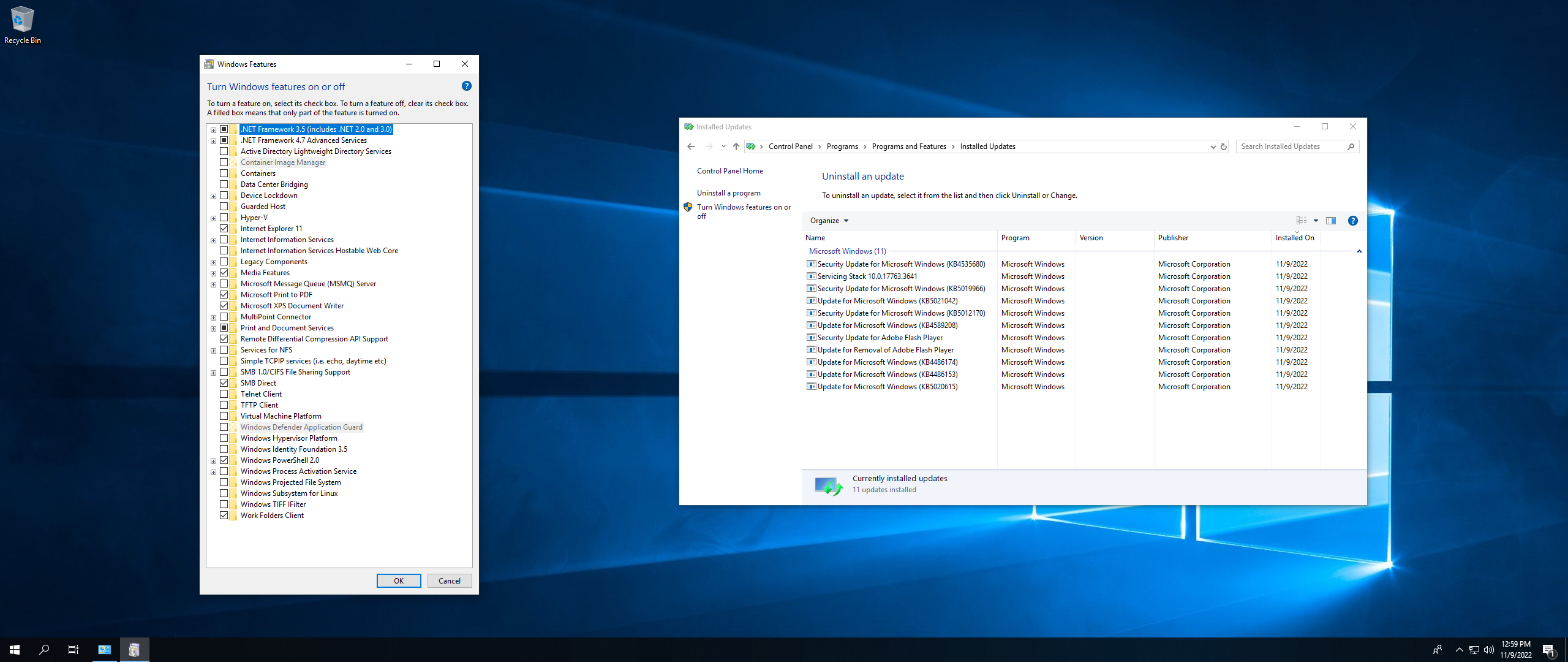Click the taskbar clock showing 12:59 PM
1568x662 pixels.
pos(1516,650)
